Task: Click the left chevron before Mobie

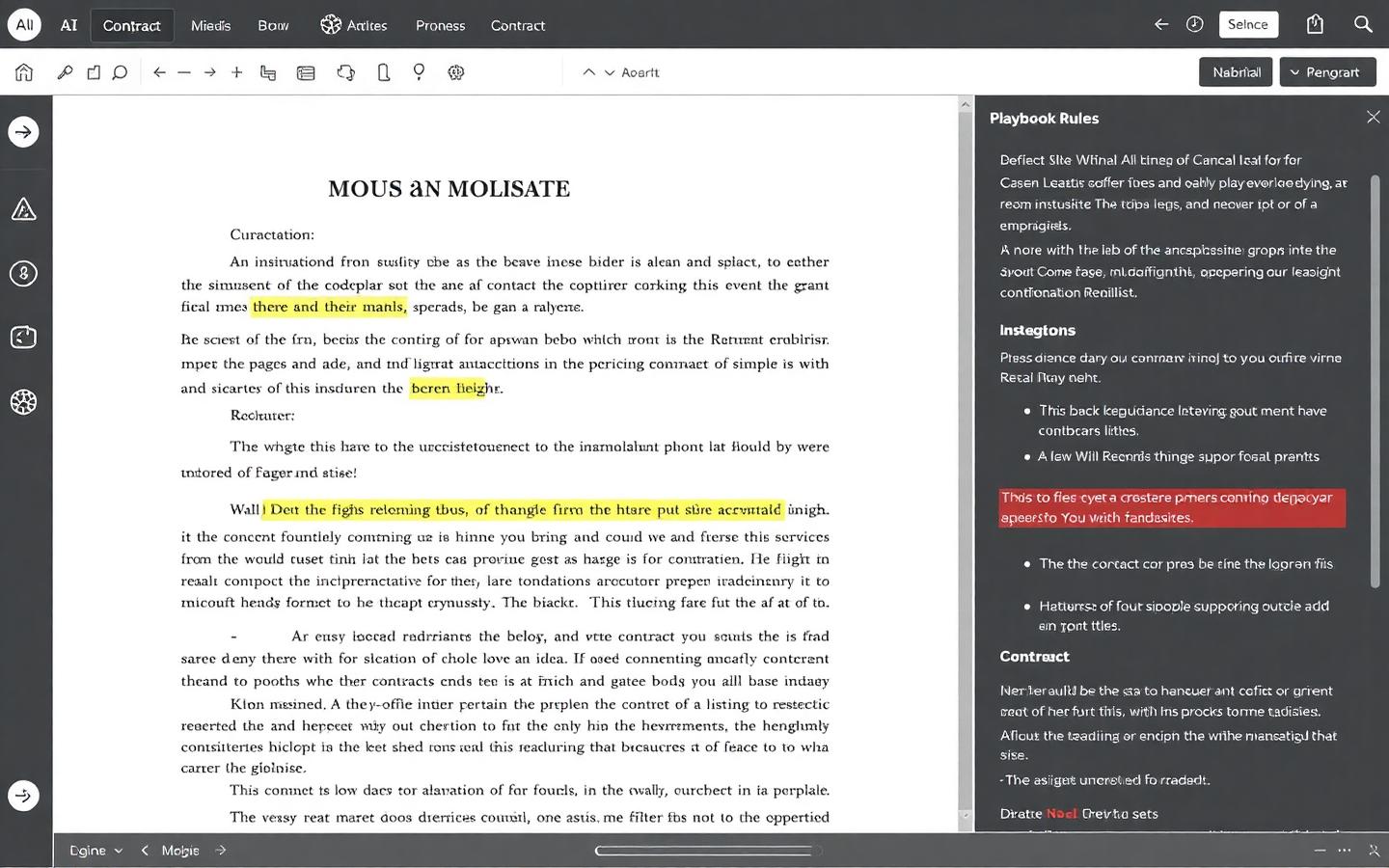Action: [x=145, y=851]
